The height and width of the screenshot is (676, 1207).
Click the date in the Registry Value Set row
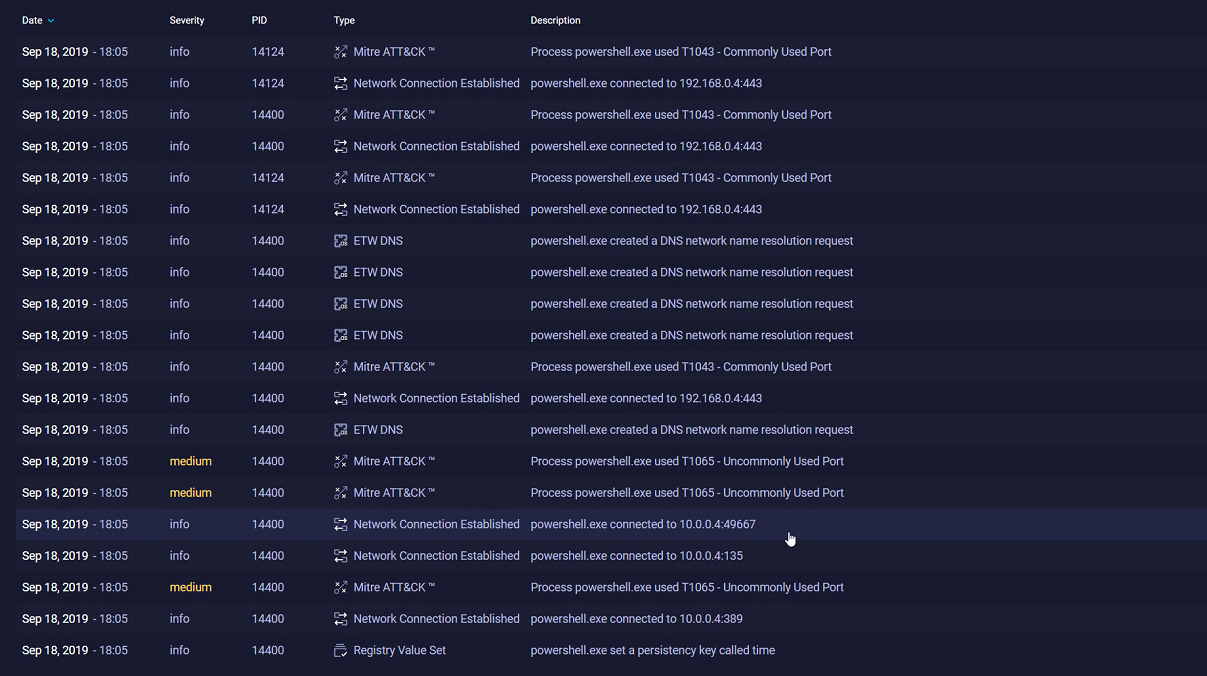coord(75,650)
